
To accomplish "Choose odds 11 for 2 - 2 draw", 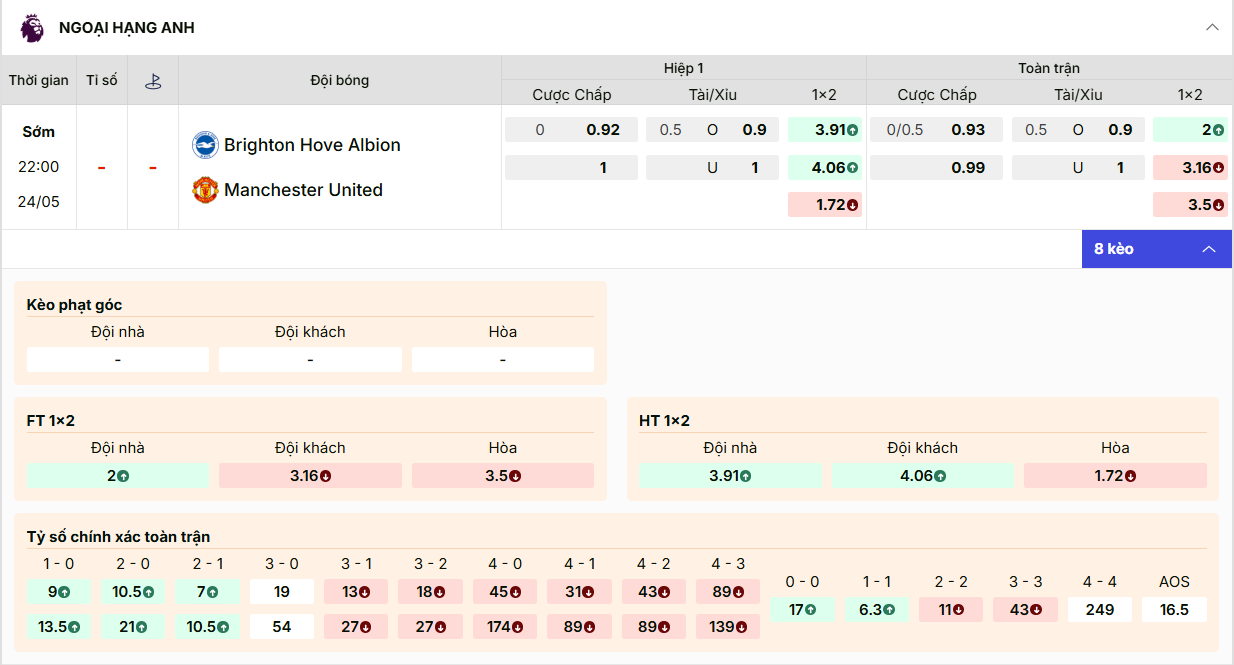I will (x=951, y=609).
